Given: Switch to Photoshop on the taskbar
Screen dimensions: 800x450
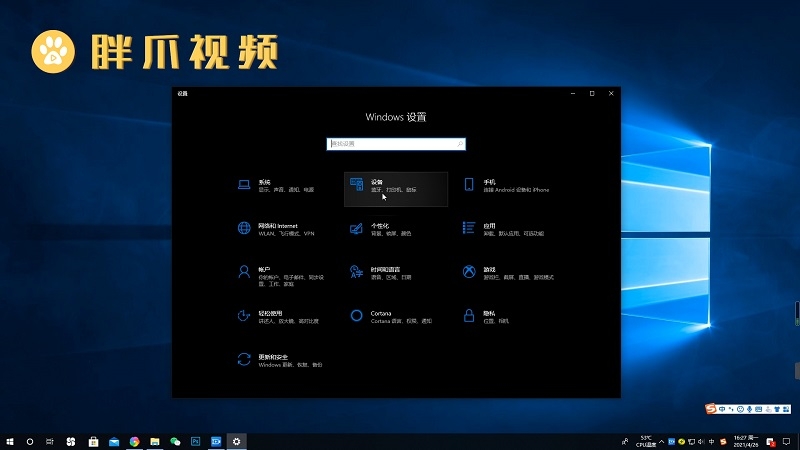Looking at the screenshot, I should click(195, 442).
